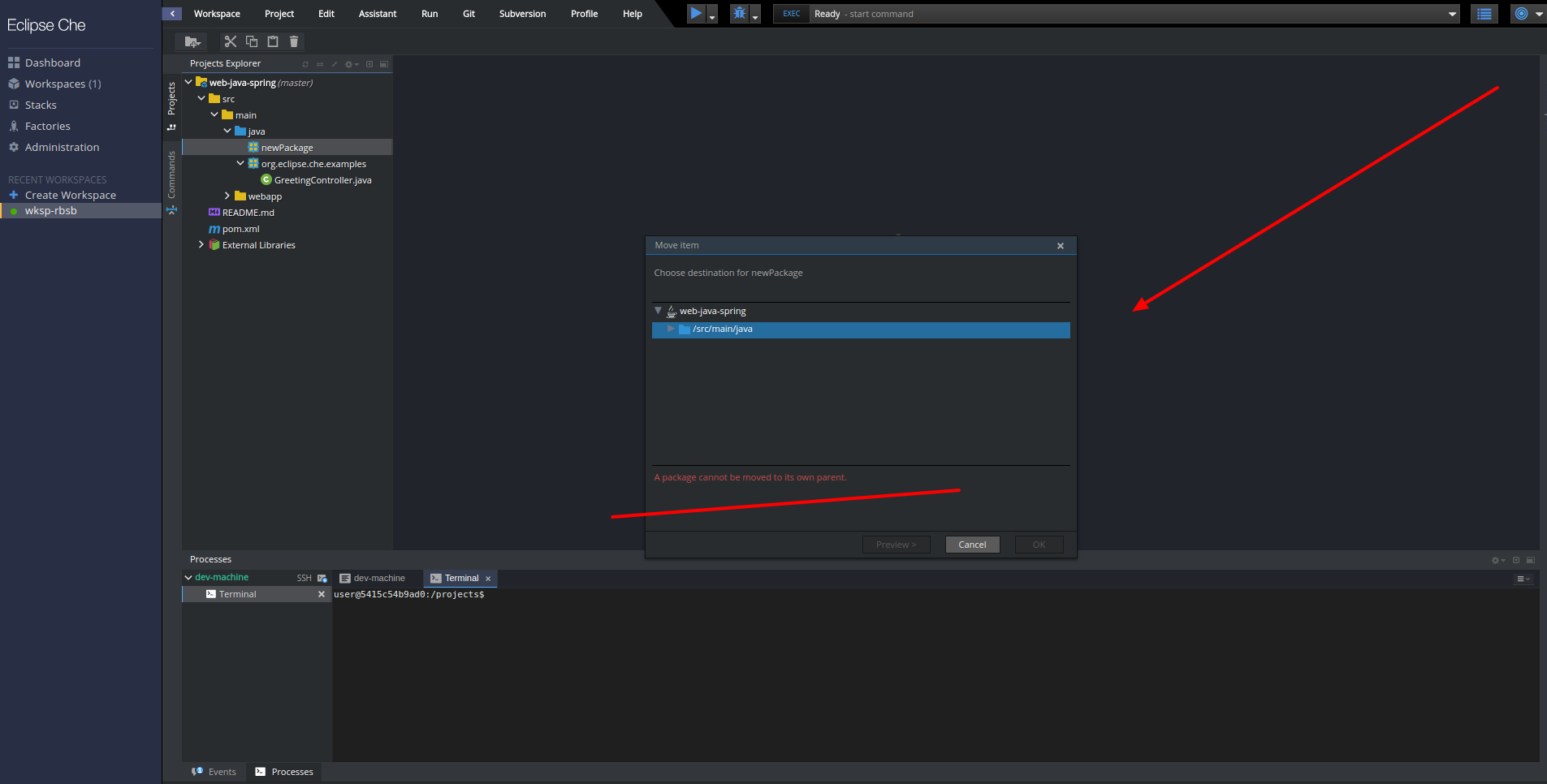Image resolution: width=1547 pixels, height=784 pixels.
Task: Click Create Workspace in the sidebar
Action: (69, 195)
